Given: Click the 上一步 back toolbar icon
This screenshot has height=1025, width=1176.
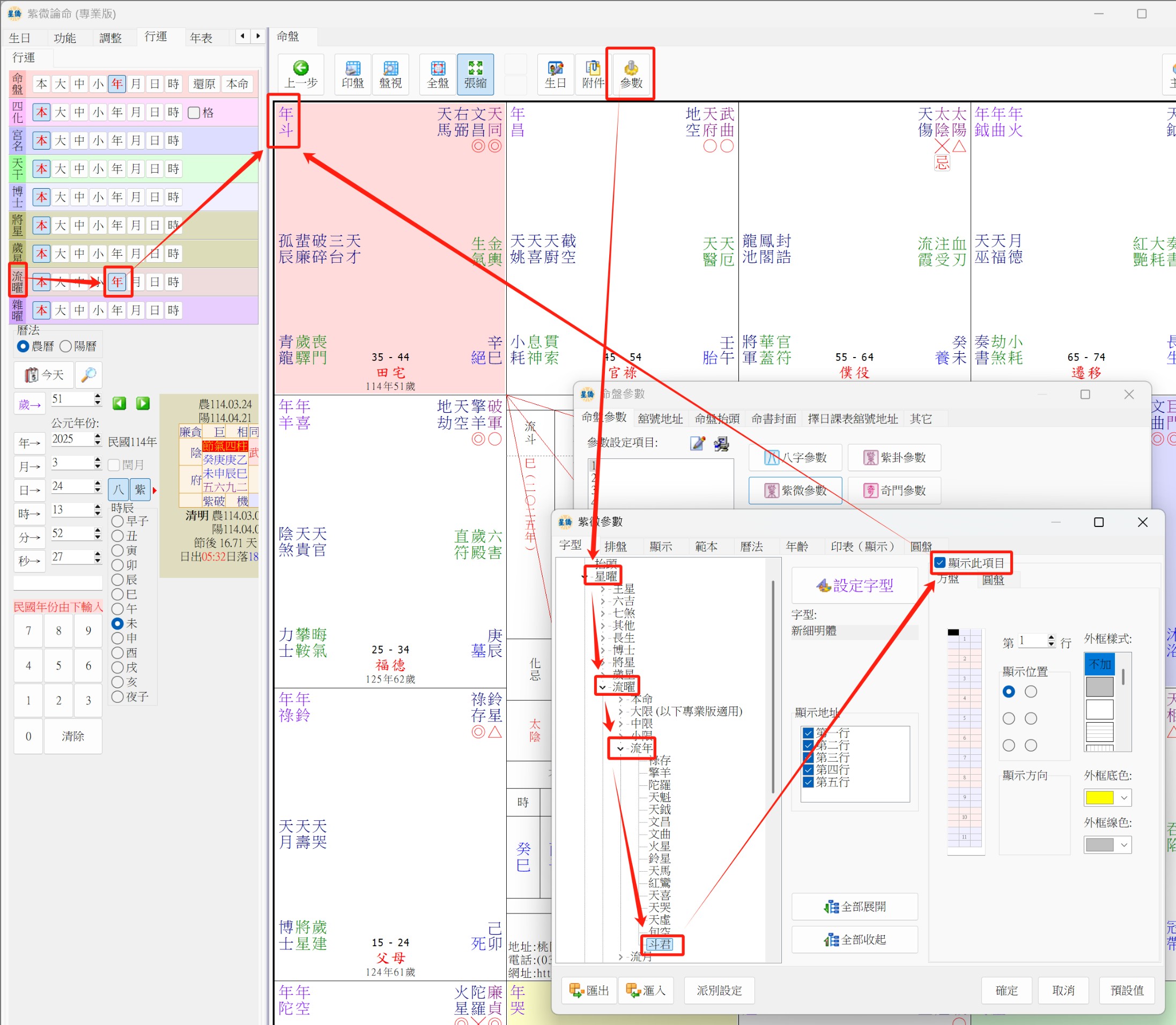Looking at the screenshot, I should point(301,75).
